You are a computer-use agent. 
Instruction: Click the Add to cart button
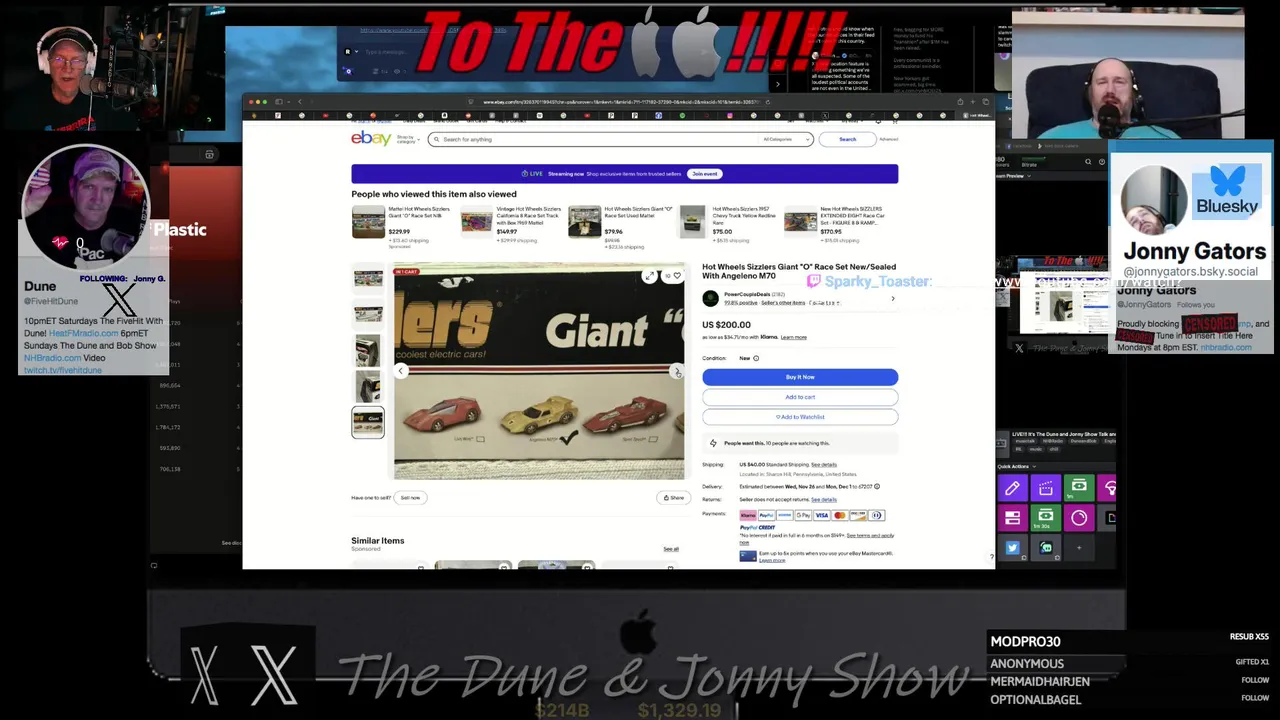coord(800,397)
